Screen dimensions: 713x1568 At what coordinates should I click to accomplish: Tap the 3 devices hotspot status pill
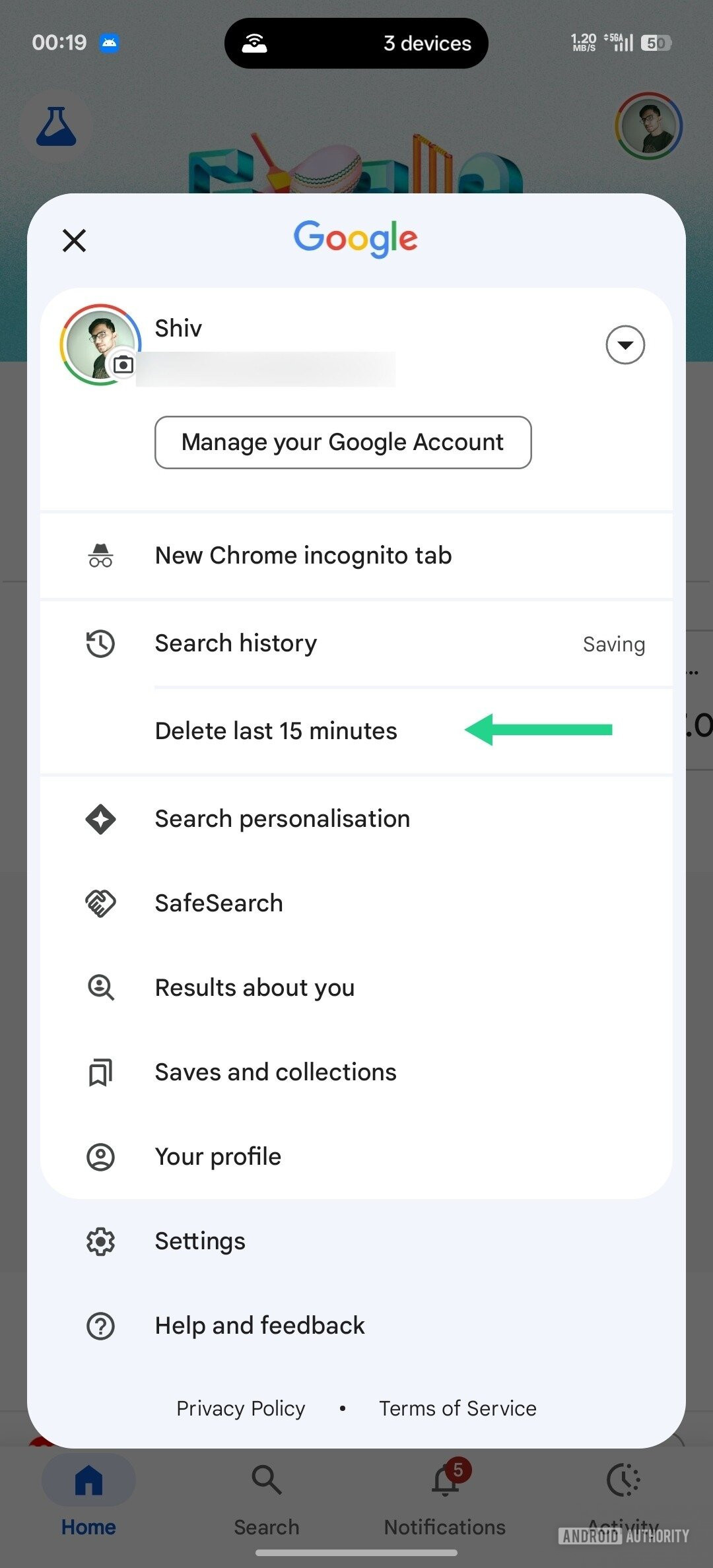356,44
